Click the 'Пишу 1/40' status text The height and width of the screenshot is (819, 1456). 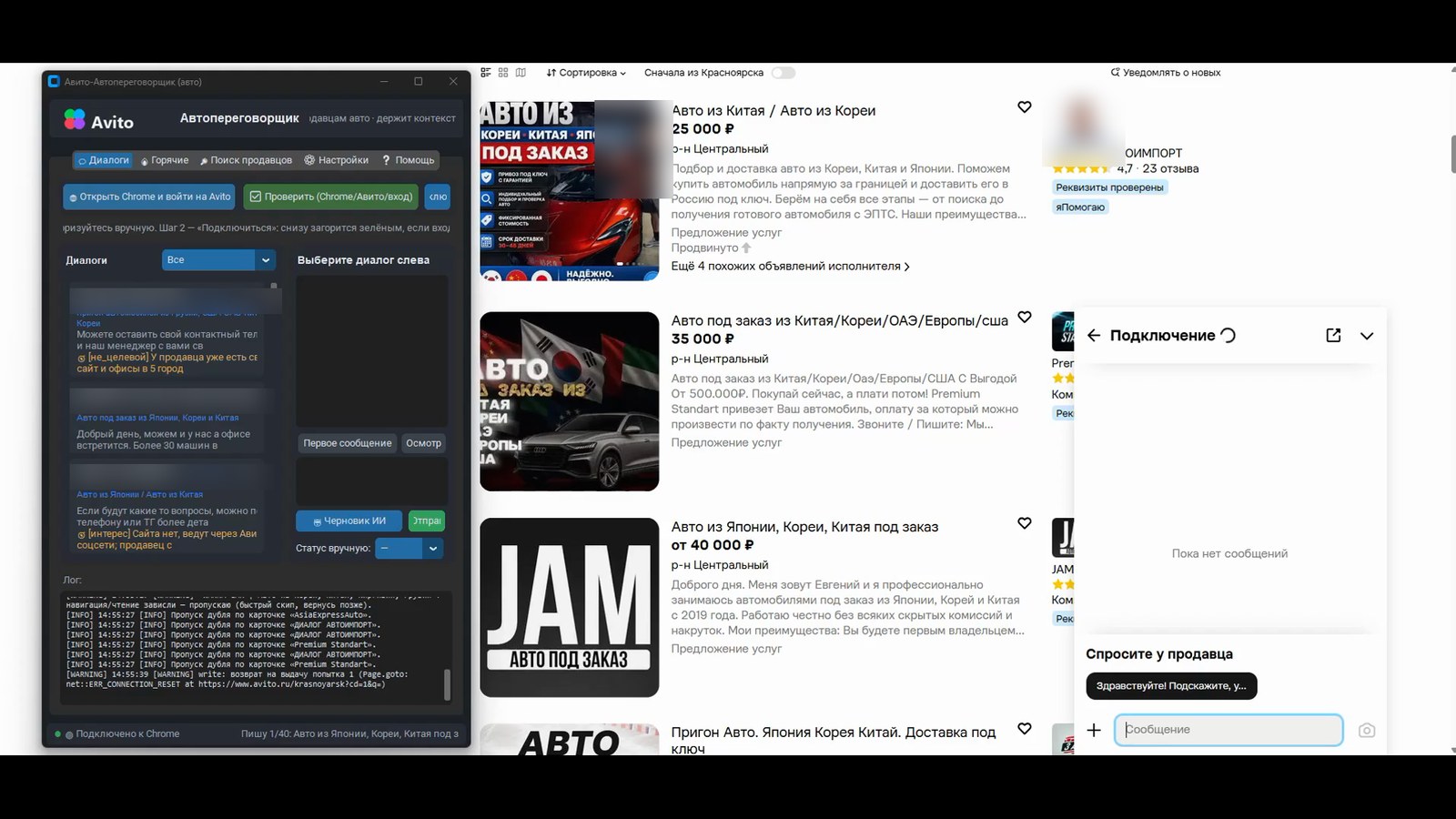[x=349, y=734]
